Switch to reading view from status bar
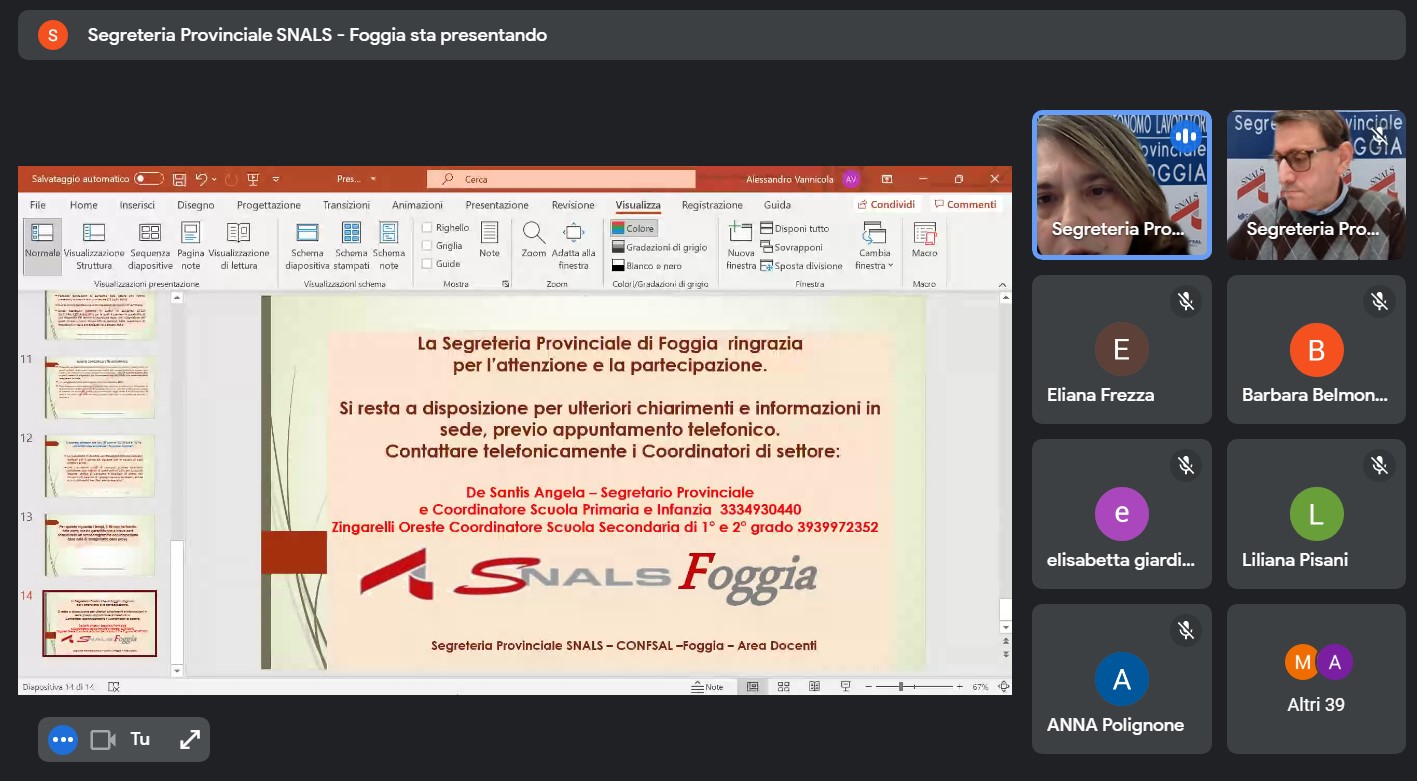The image size is (1417, 781). coord(815,687)
